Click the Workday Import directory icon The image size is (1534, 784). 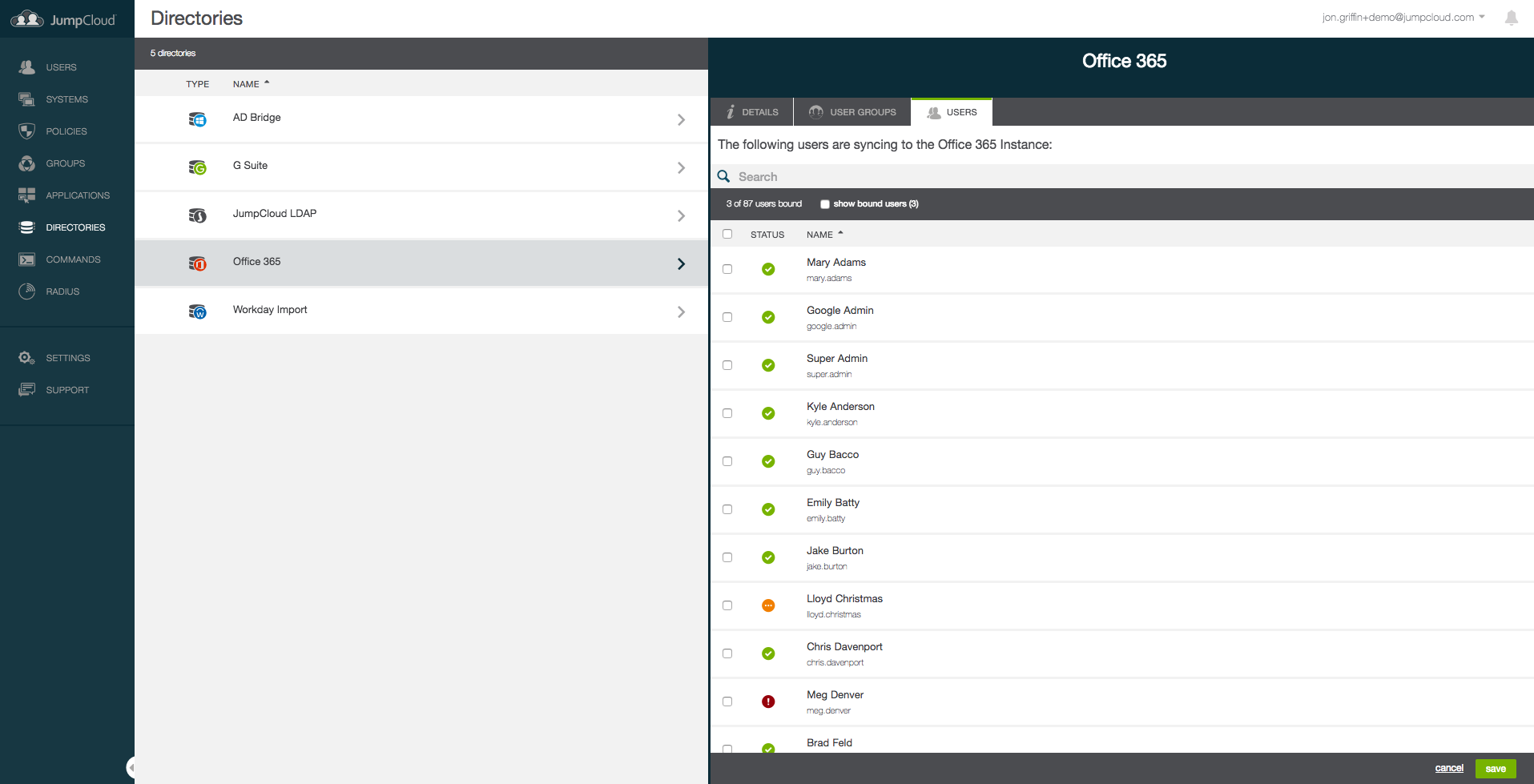point(197,311)
